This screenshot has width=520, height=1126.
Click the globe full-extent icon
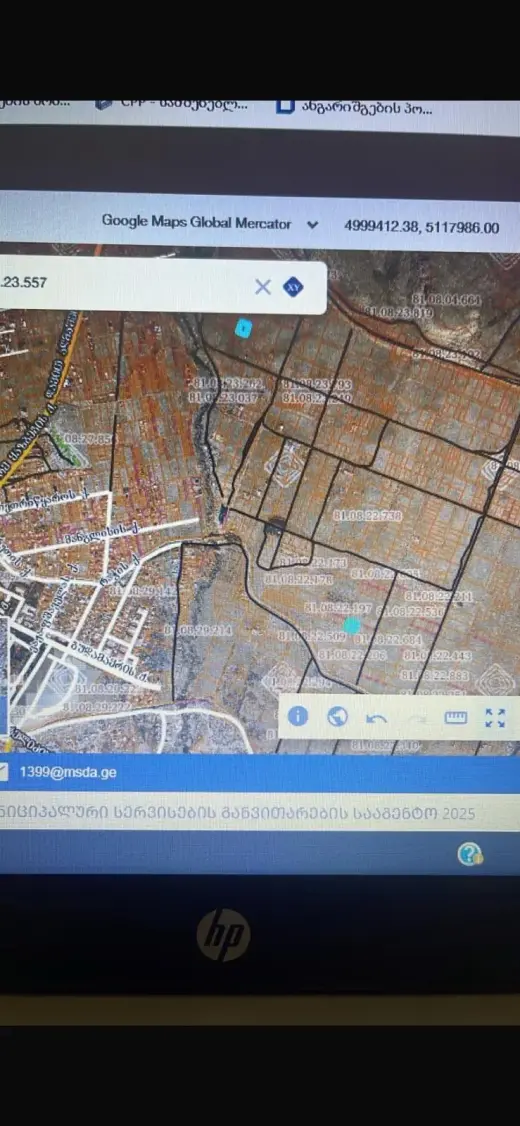(338, 717)
